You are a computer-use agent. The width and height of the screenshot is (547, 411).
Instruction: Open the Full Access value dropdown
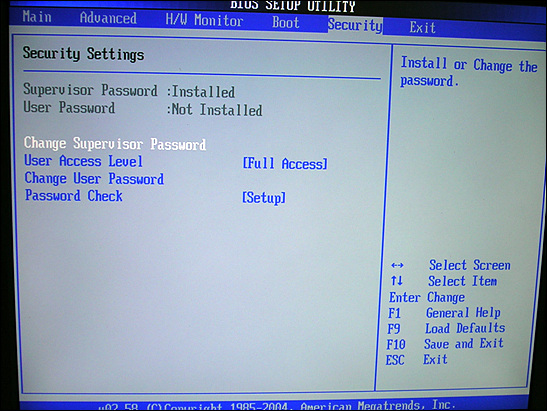coord(285,164)
